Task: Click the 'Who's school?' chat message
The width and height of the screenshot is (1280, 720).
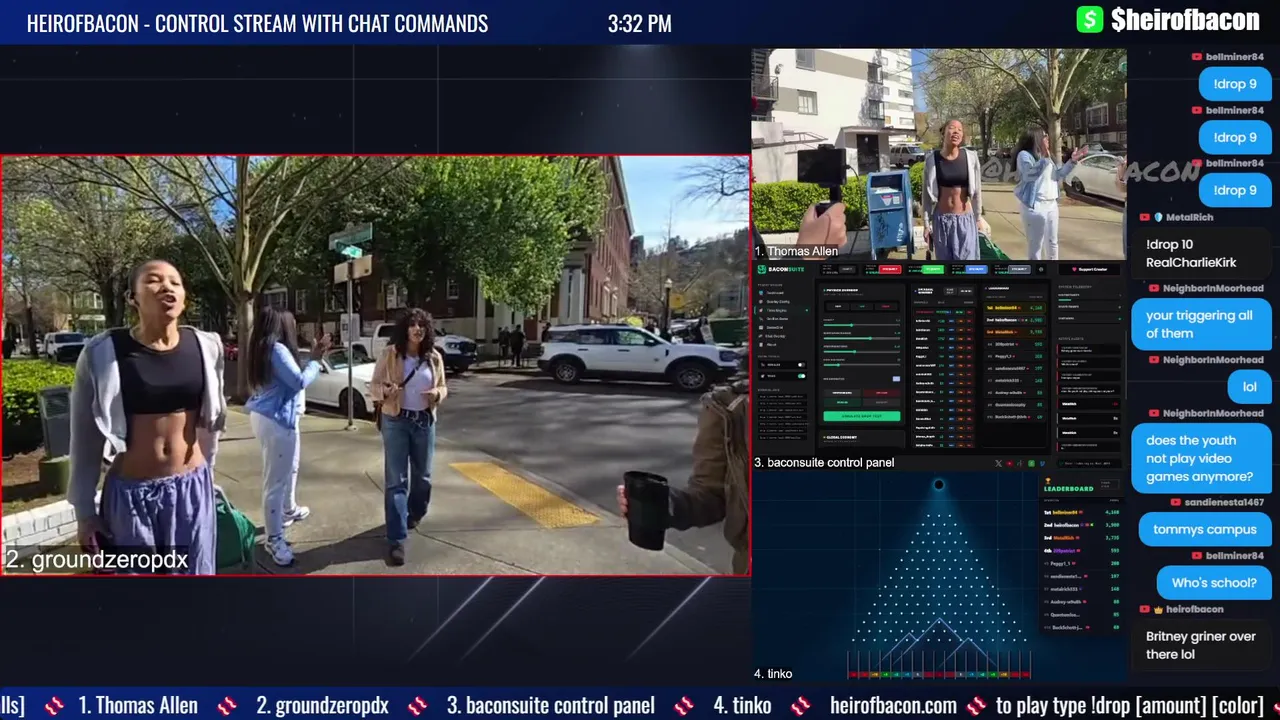Action: (x=1214, y=583)
